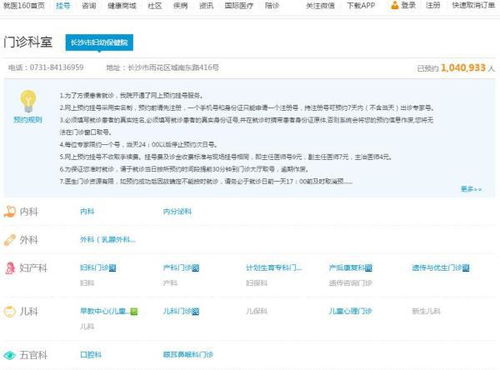Open the 健康商城 navigation item
This screenshot has width=500, height=370.
click(122, 5)
